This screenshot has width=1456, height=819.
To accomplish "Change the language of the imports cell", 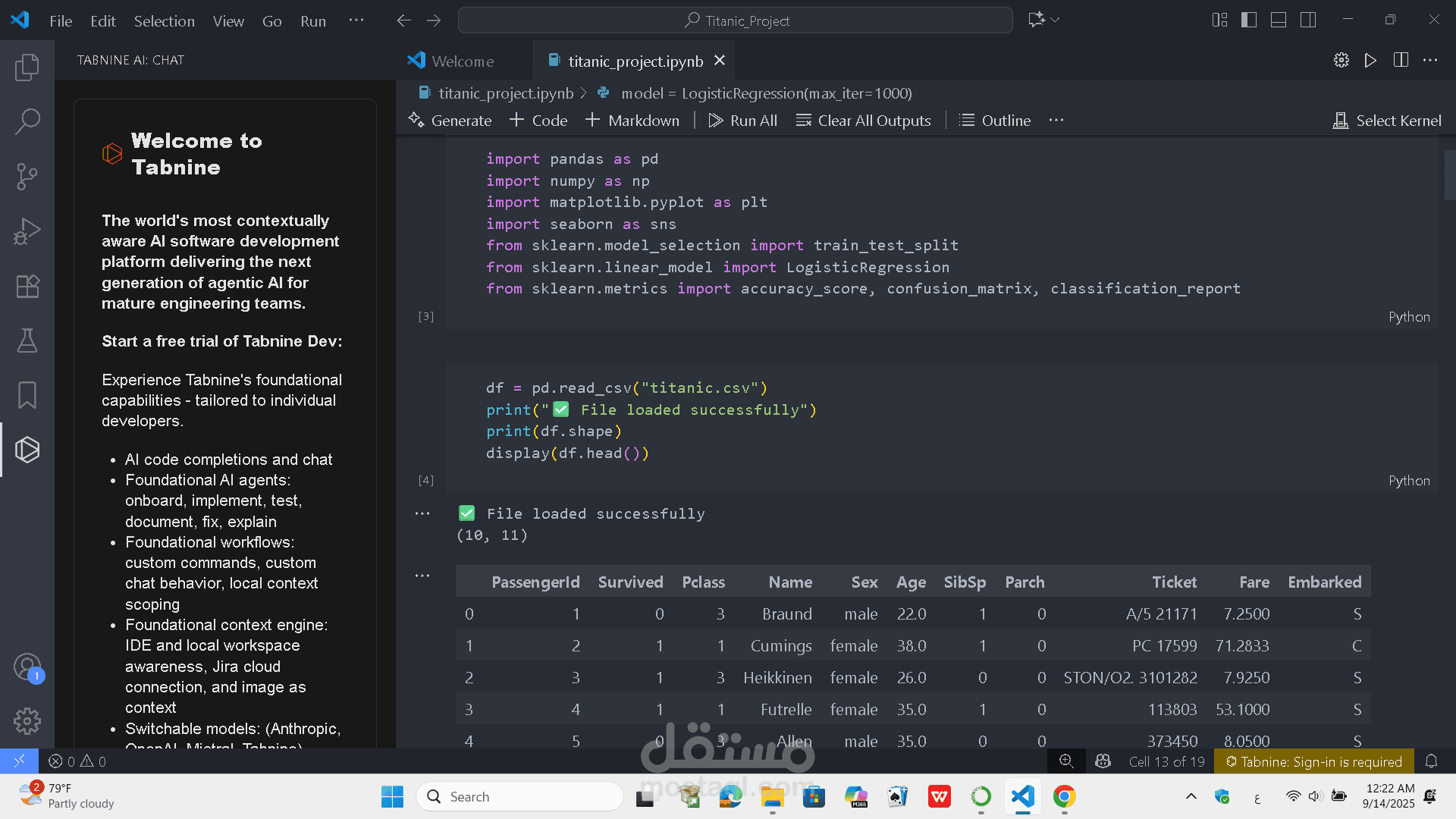I will click(1409, 317).
